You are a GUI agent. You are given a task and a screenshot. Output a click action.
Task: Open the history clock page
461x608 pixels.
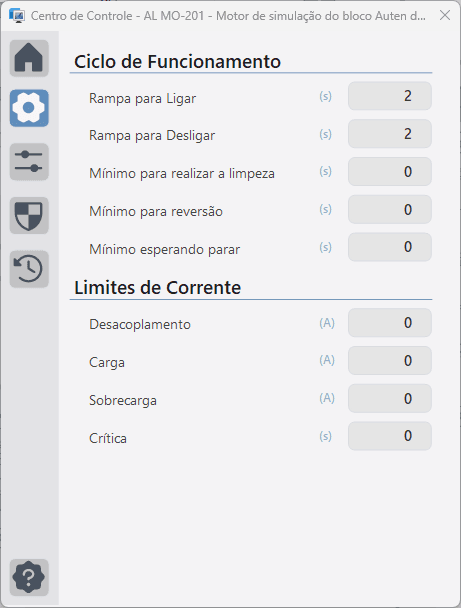29,269
